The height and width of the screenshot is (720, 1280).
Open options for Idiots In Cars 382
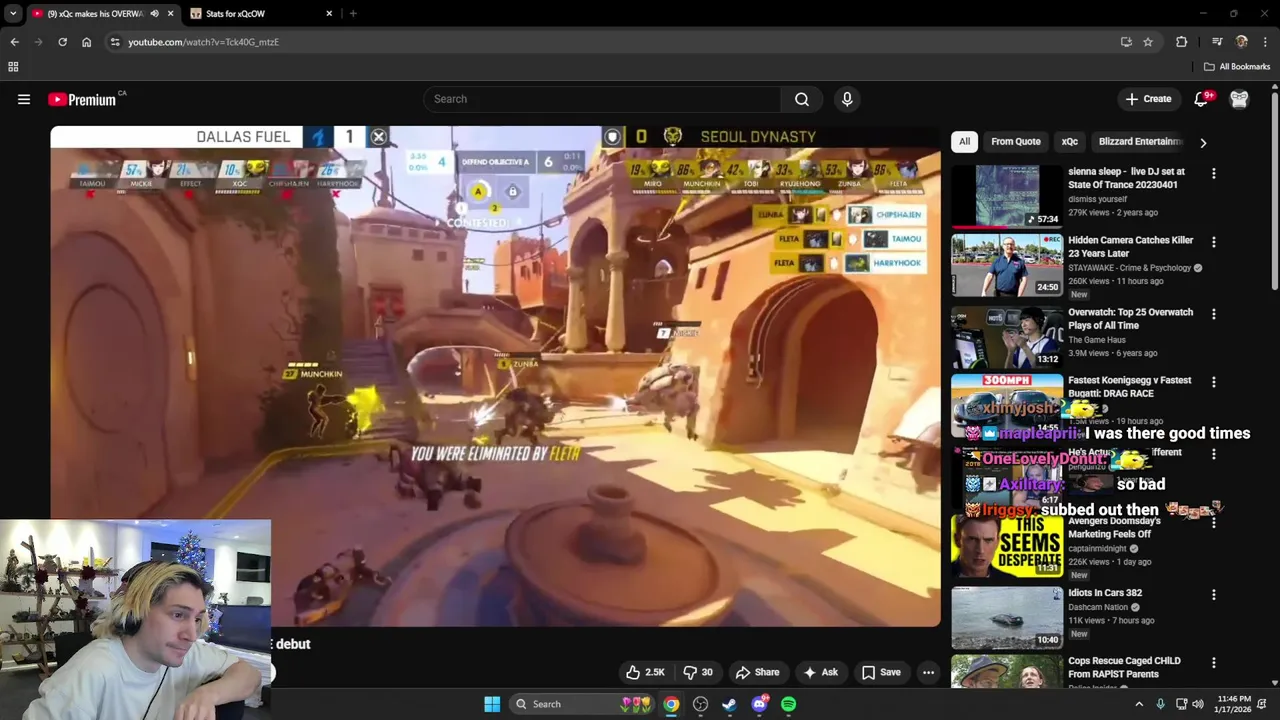[1214, 594]
